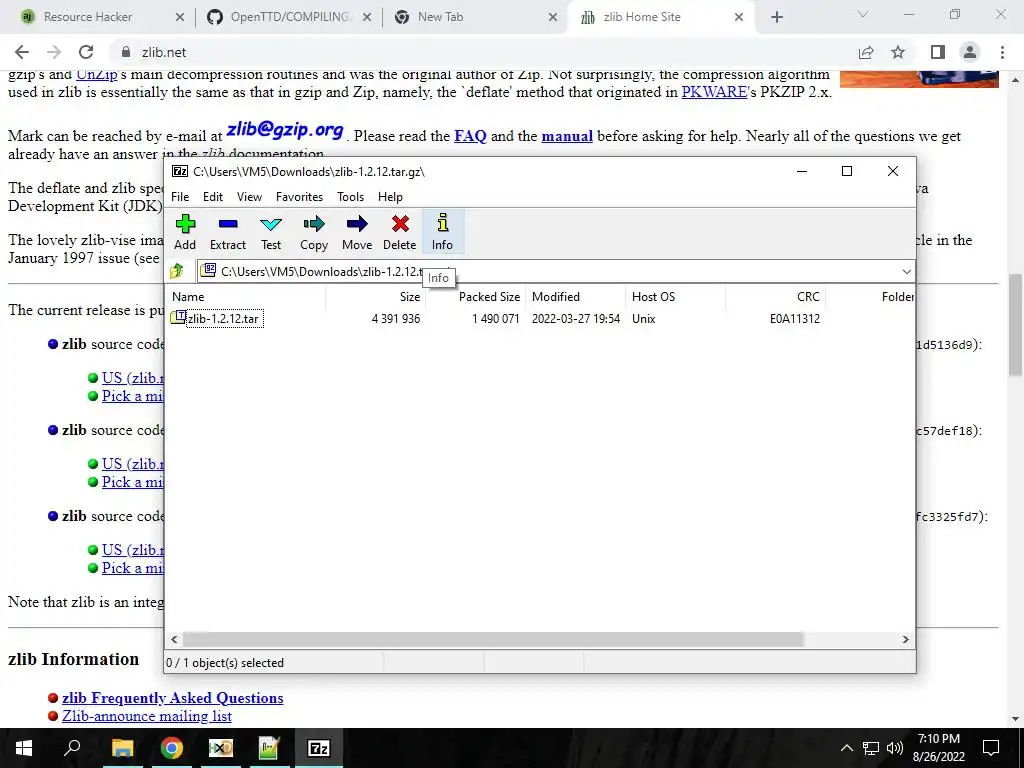
Task: Open a new Chrome tab with plus
Action: (776, 17)
